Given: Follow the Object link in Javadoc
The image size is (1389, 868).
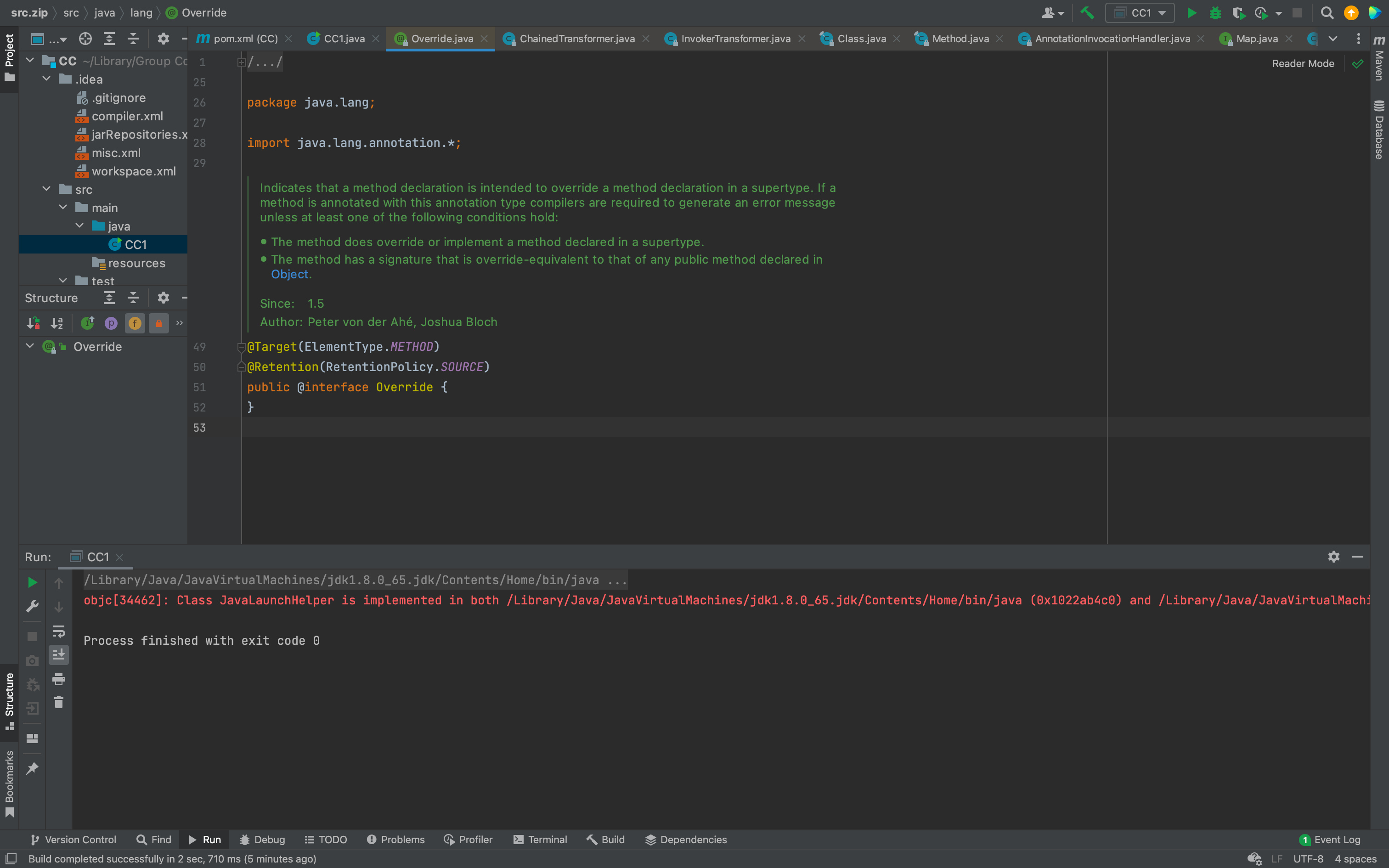Looking at the screenshot, I should (x=289, y=274).
